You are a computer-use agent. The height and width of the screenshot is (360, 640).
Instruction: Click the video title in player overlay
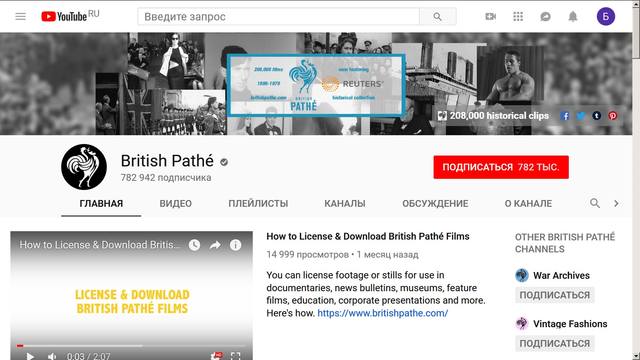coord(100,245)
